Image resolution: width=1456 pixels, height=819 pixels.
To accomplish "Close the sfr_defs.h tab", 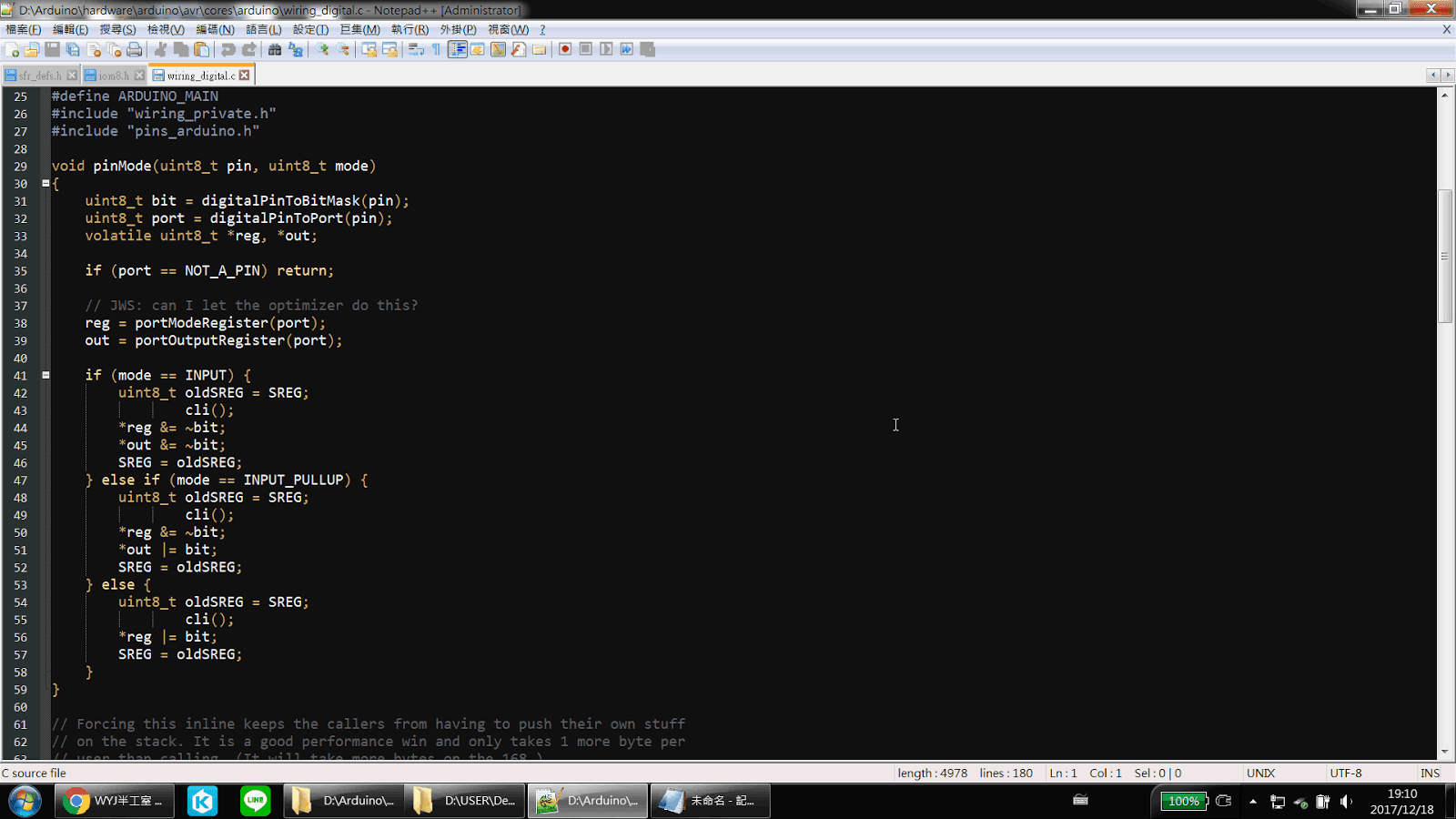I will (72, 75).
